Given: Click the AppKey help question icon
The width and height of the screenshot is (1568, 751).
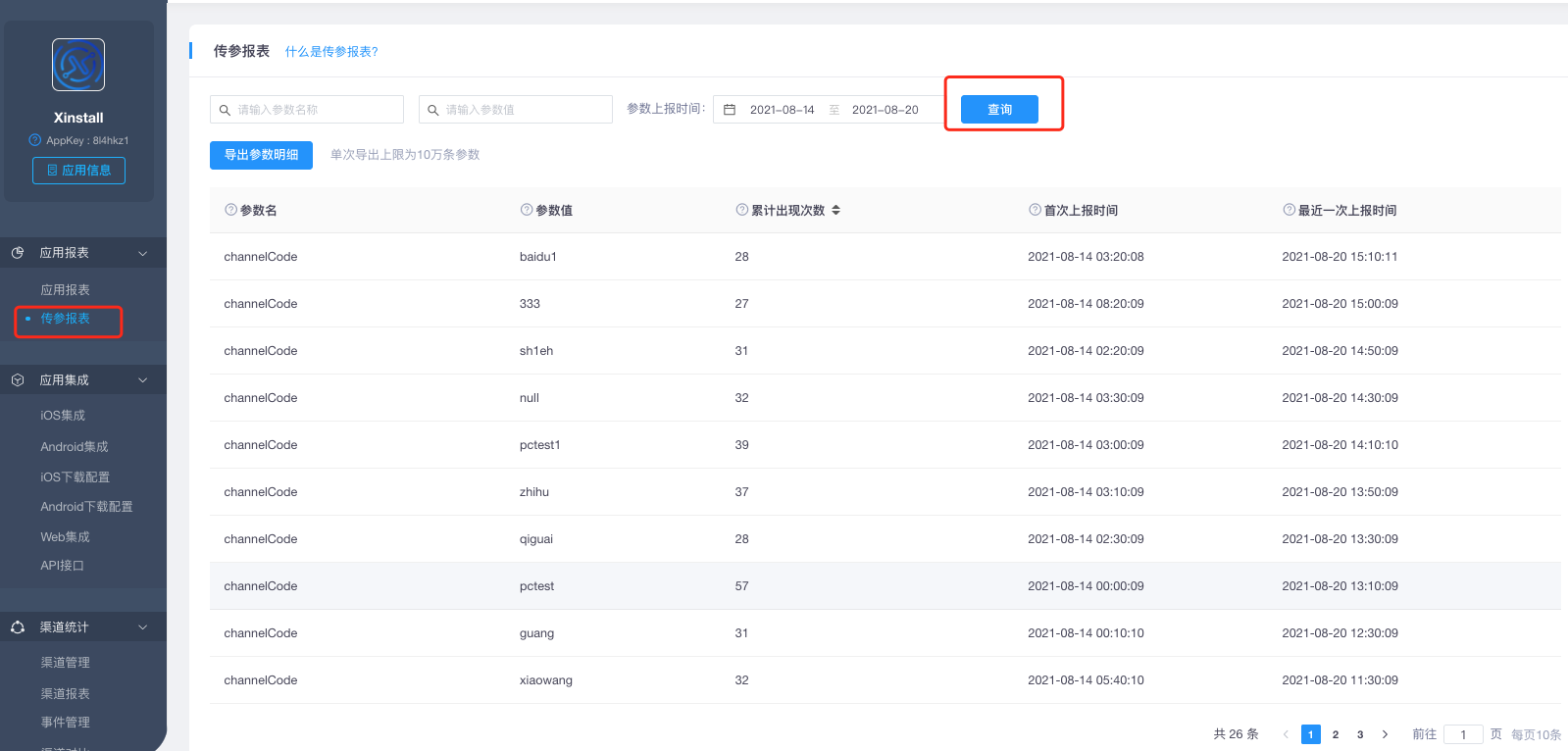Looking at the screenshot, I should pyautogui.click(x=35, y=140).
